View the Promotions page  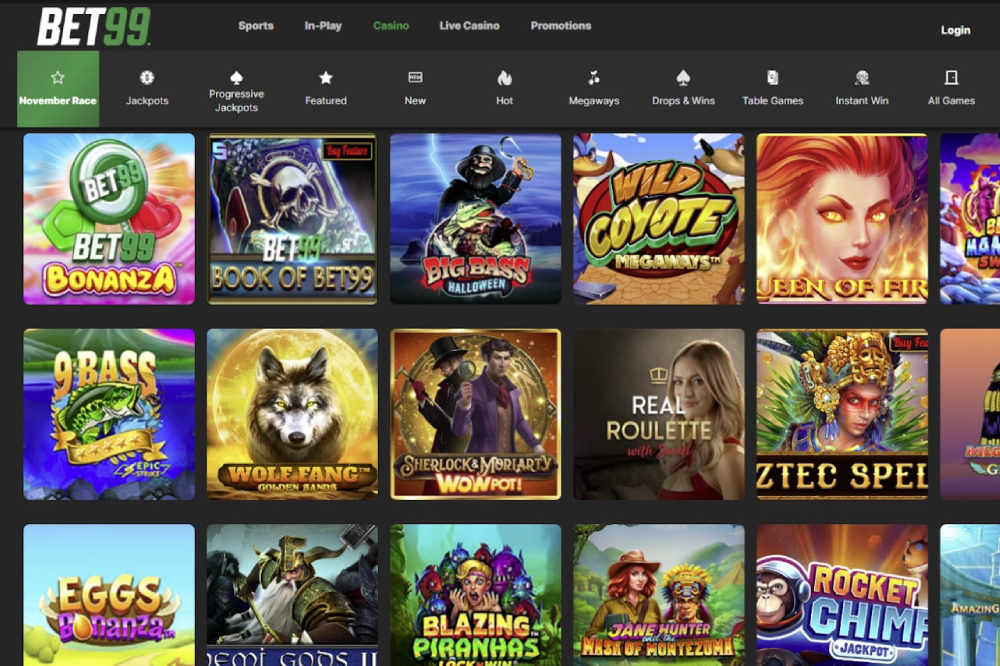click(561, 26)
